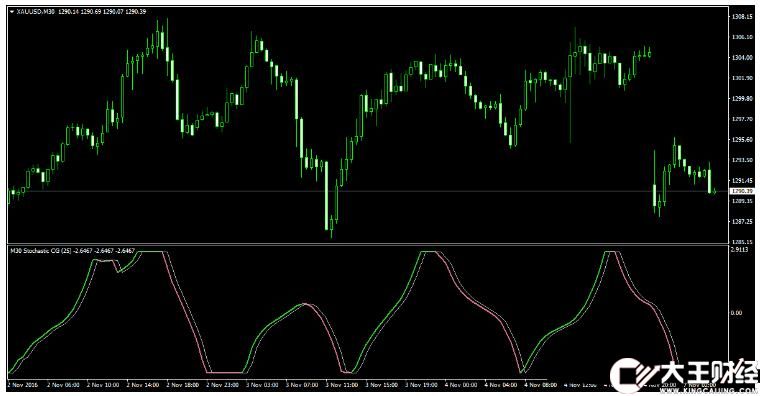This screenshot has height=396, width=760.
Task: Click the 1287.25 price axis label
Action: click(x=742, y=222)
